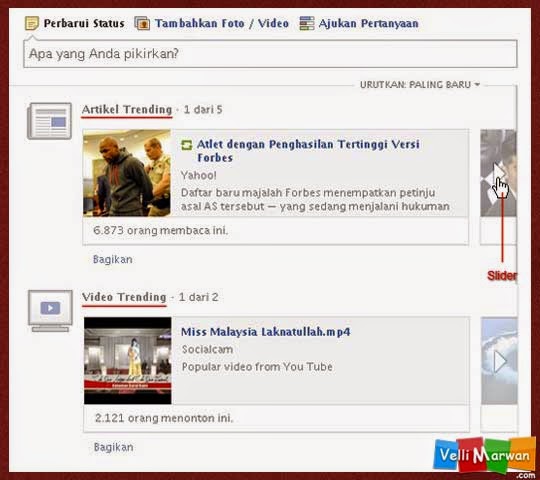
Task: Open the 'Miss Malaysia Laknatullah.mp4' video link
Action: pos(266,332)
